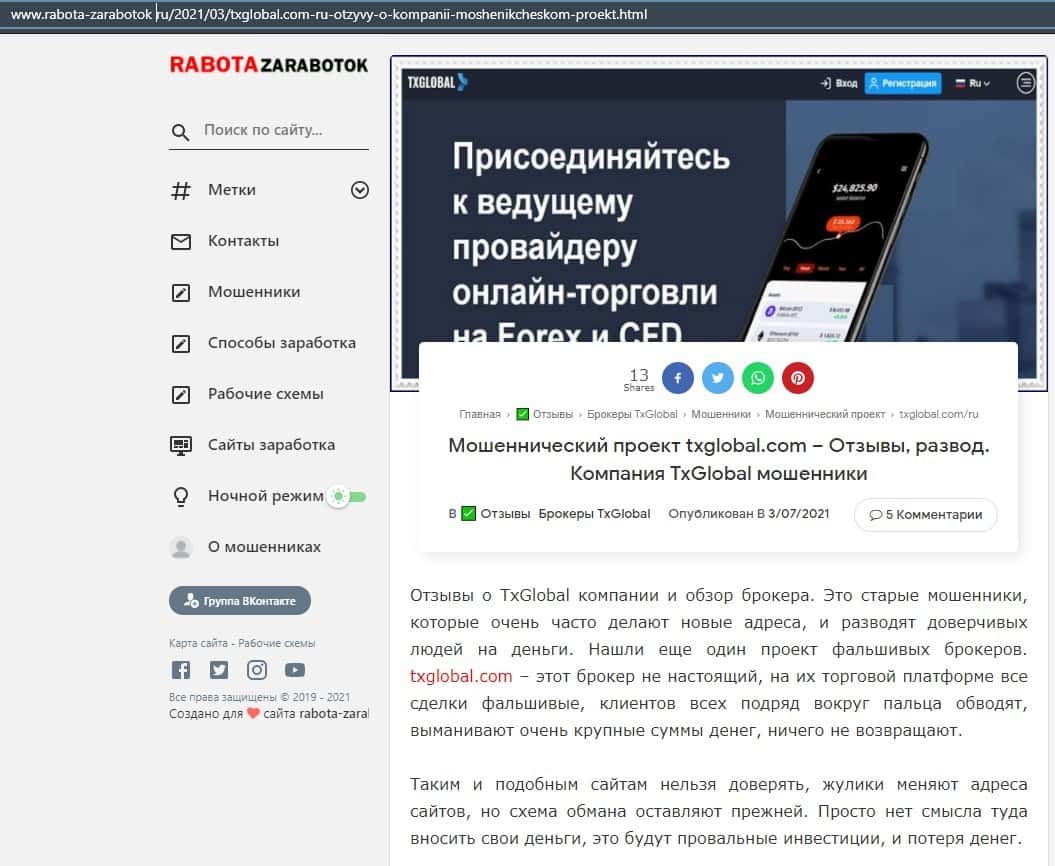Open the Ru language dropdown in the banner
Screen dimensions: 1055x866
coord(972,83)
